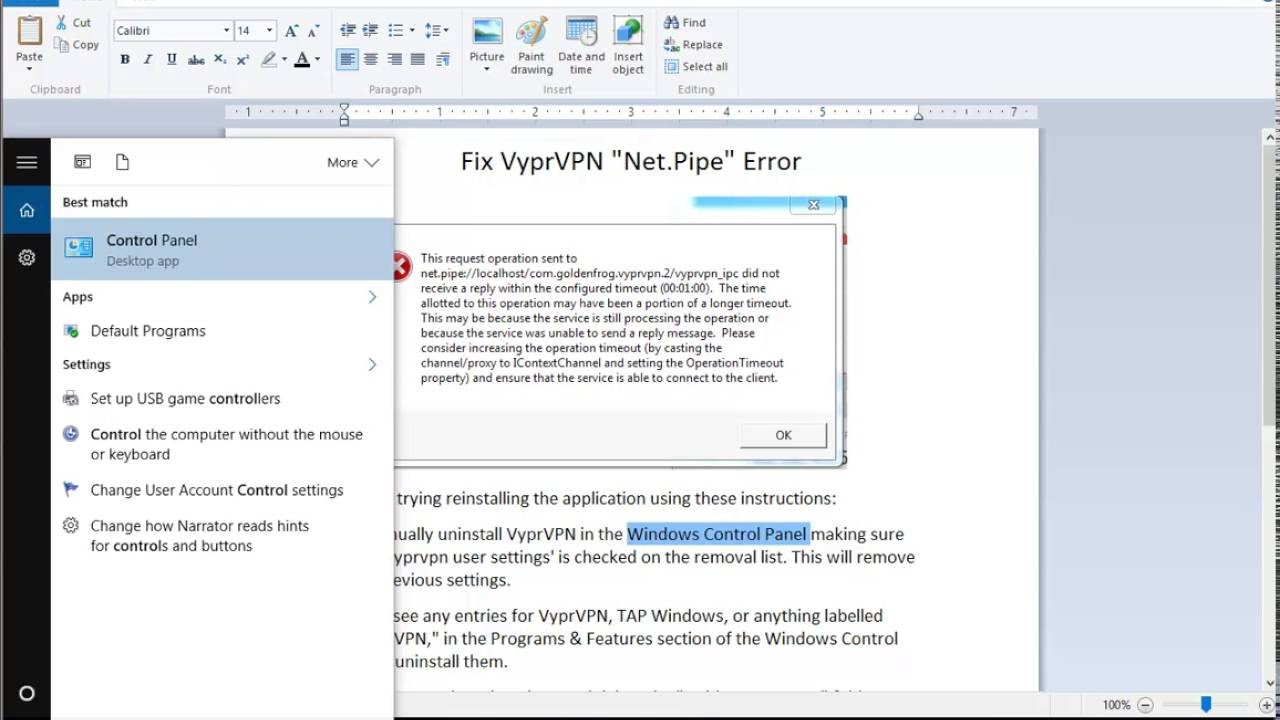The width and height of the screenshot is (1280, 720).
Task: Open the More filters dropdown
Action: [353, 162]
